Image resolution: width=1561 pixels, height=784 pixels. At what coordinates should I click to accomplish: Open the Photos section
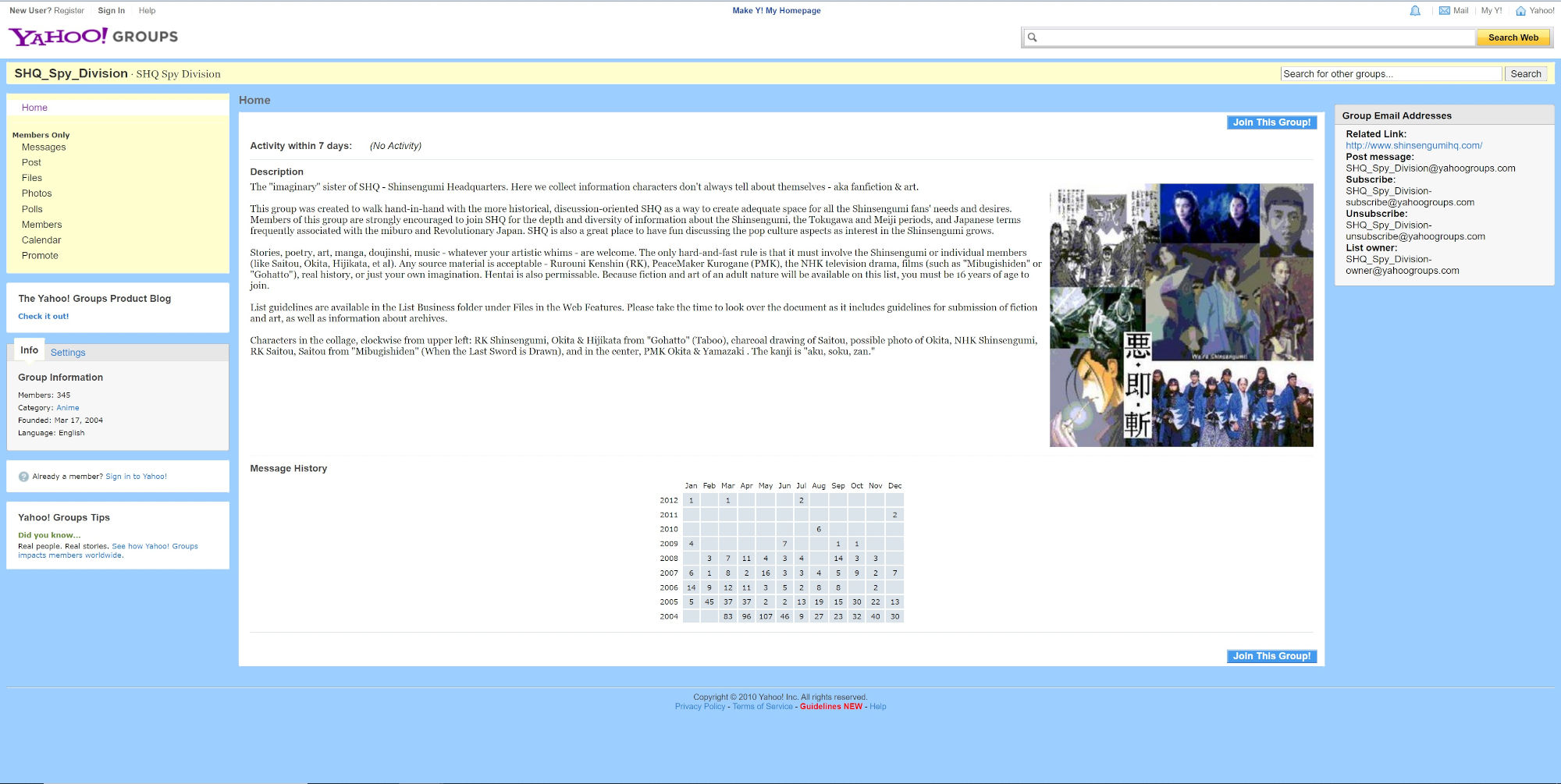[37, 193]
